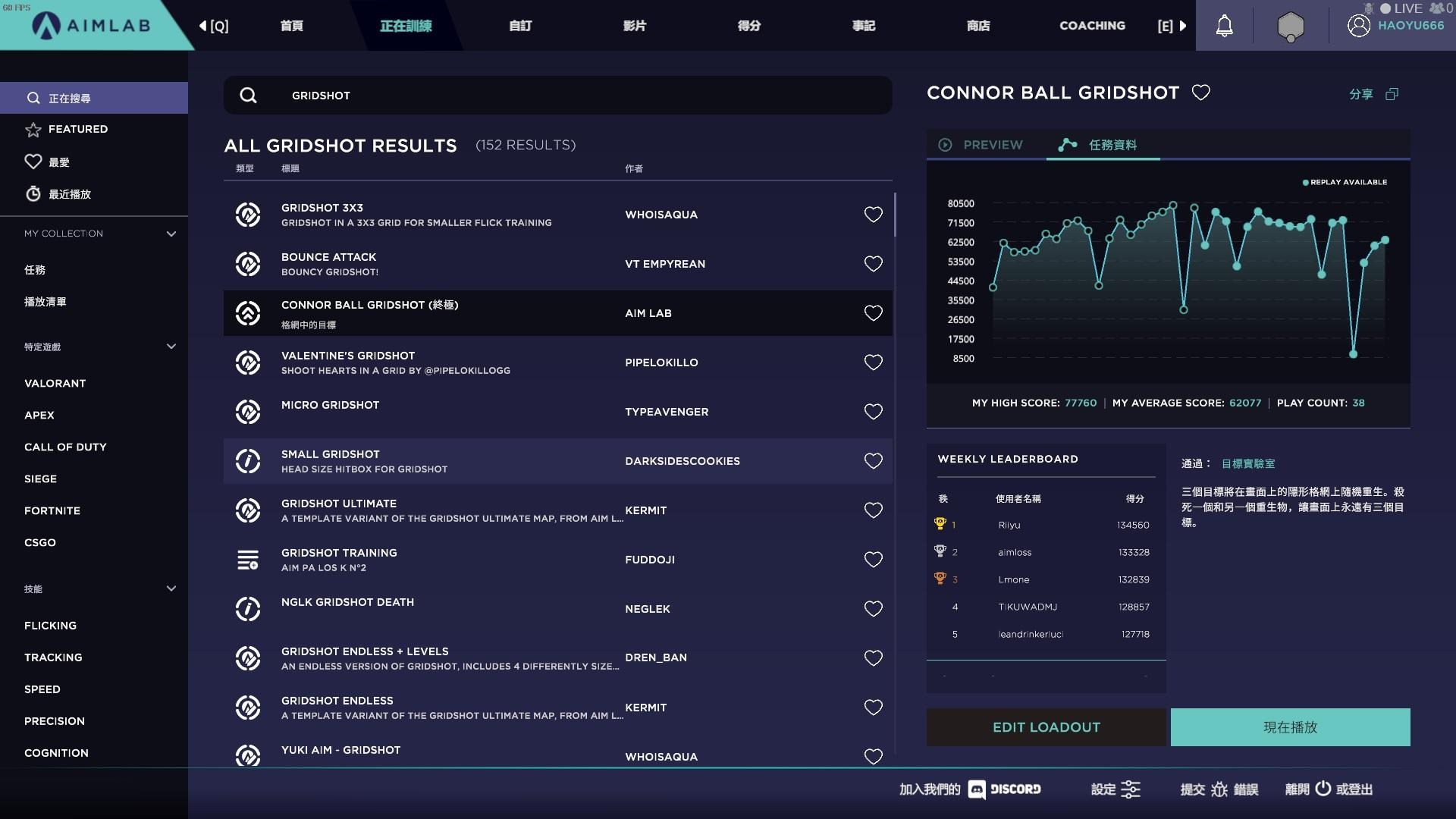Toggle favorite on Gridshot 3x3 task
Screen dimensions: 1456x819
click(872, 214)
